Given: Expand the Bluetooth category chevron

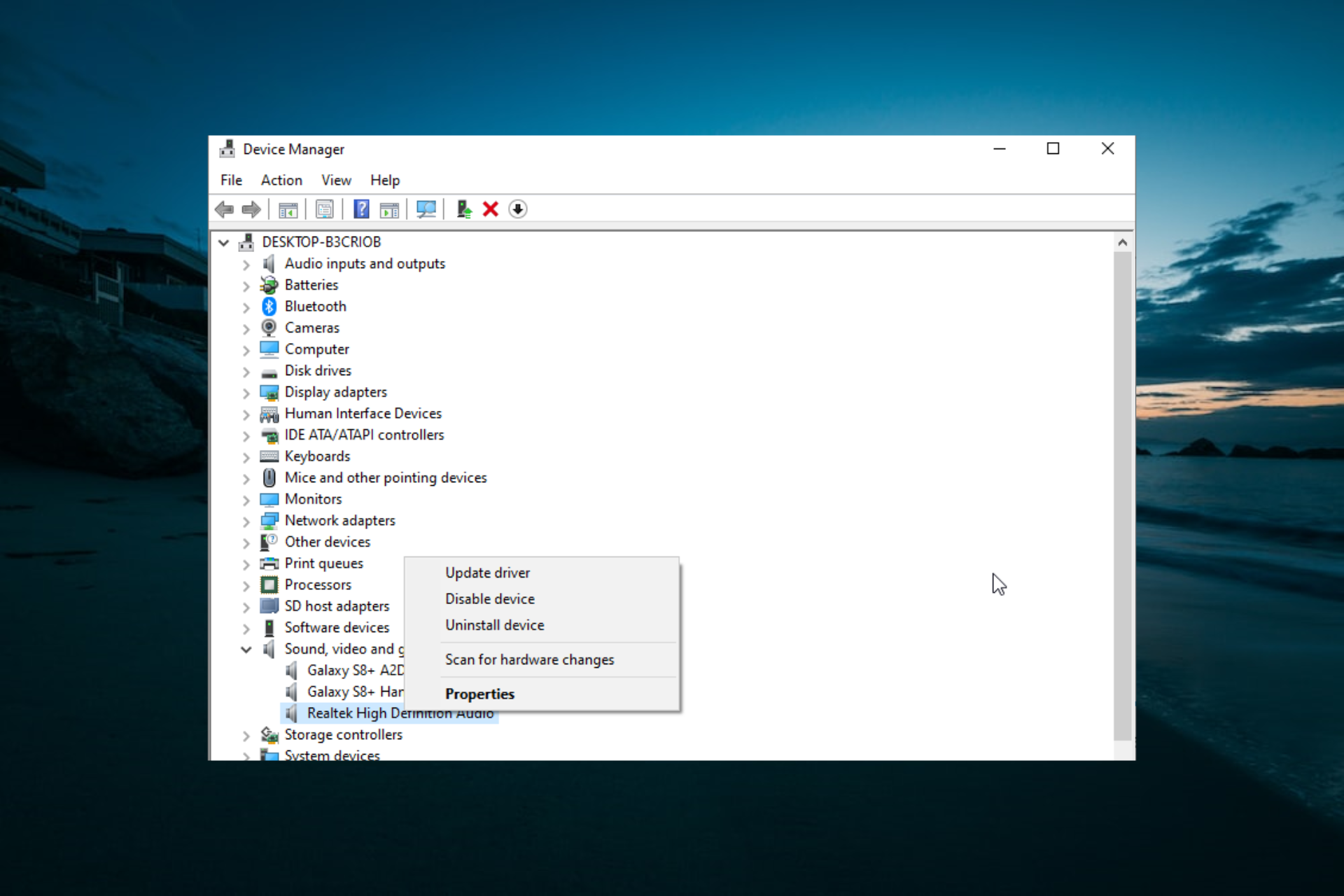Looking at the screenshot, I should tap(246, 307).
